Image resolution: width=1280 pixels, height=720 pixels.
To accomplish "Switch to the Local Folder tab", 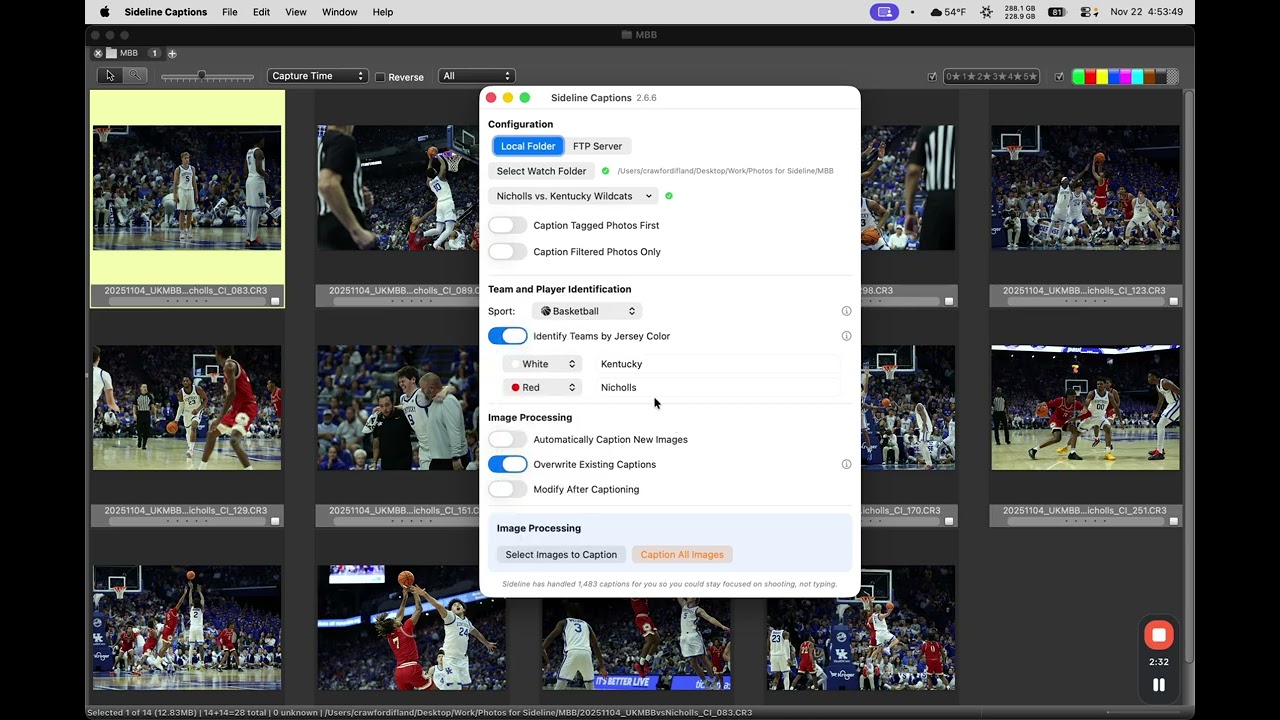I will (528, 146).
